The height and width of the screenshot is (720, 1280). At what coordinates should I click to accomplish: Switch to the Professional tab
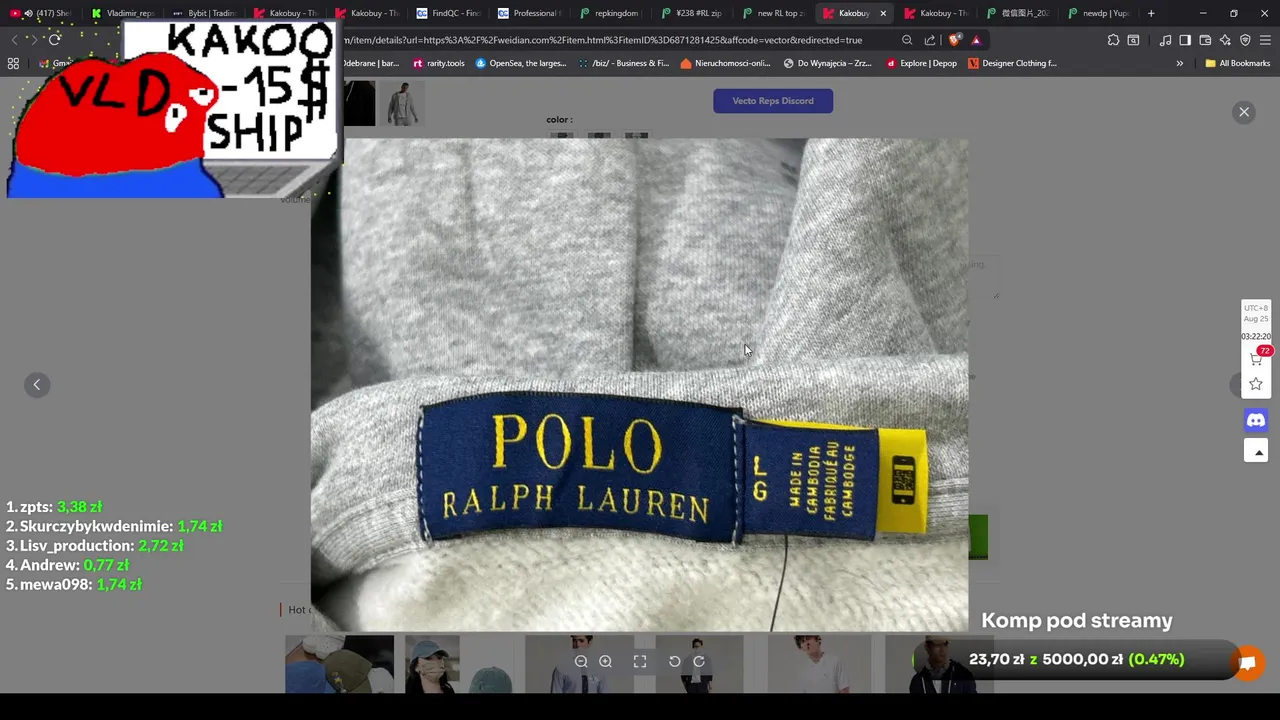529,13
